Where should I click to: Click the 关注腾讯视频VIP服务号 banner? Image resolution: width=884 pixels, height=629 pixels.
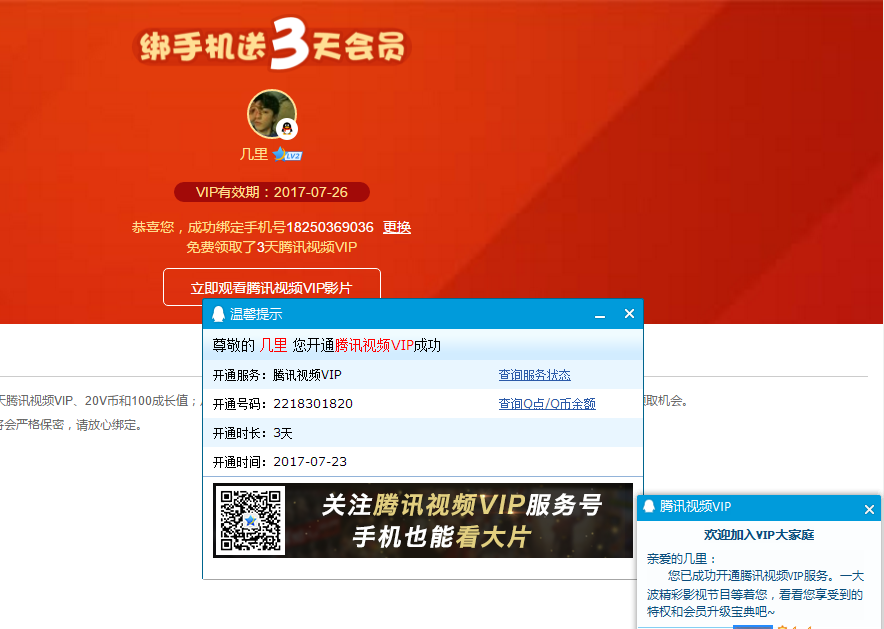click(x=423, y=520)
